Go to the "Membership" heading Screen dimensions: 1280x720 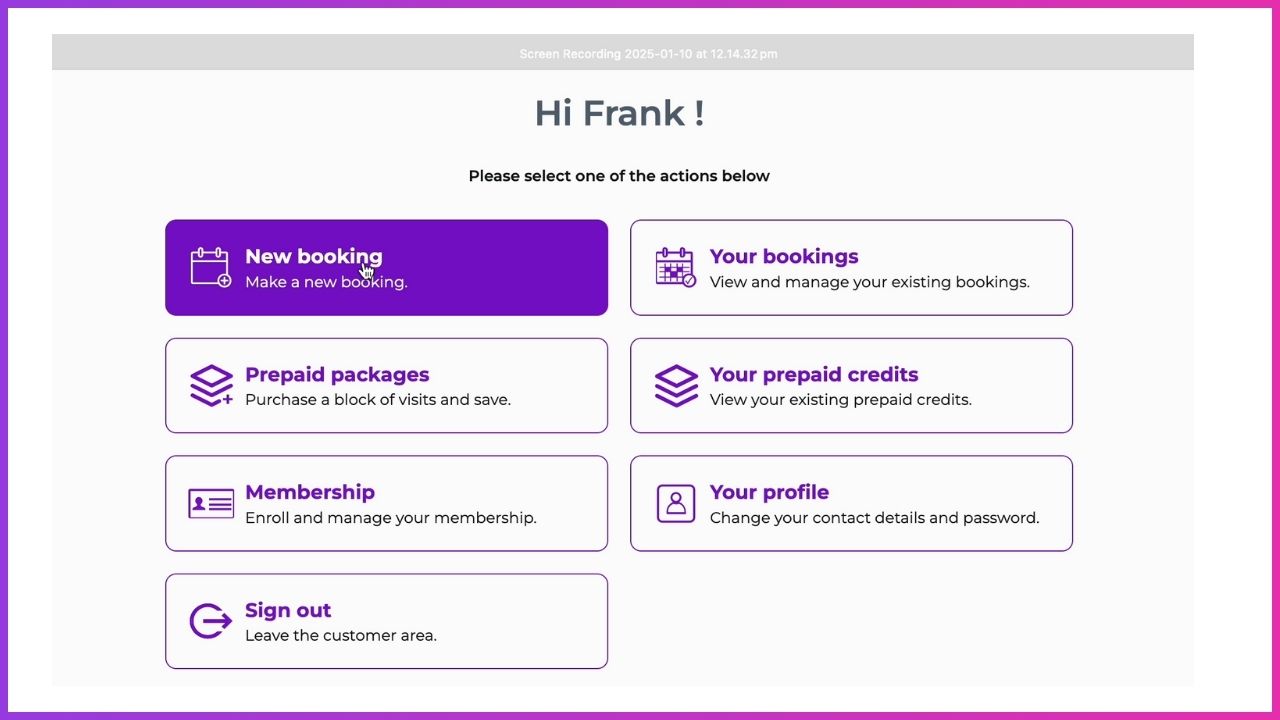(x=310, y=492)
